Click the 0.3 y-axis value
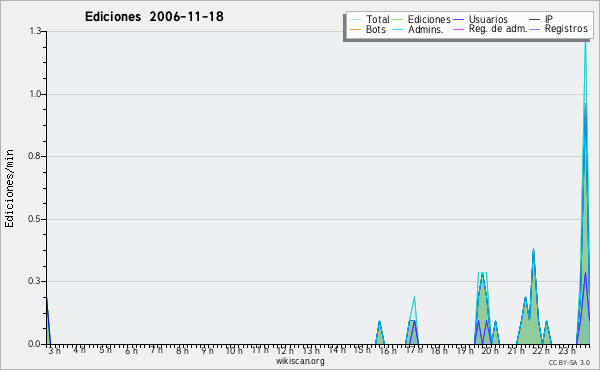This screenshot has height=370, width=600. [x=34, y=281]
